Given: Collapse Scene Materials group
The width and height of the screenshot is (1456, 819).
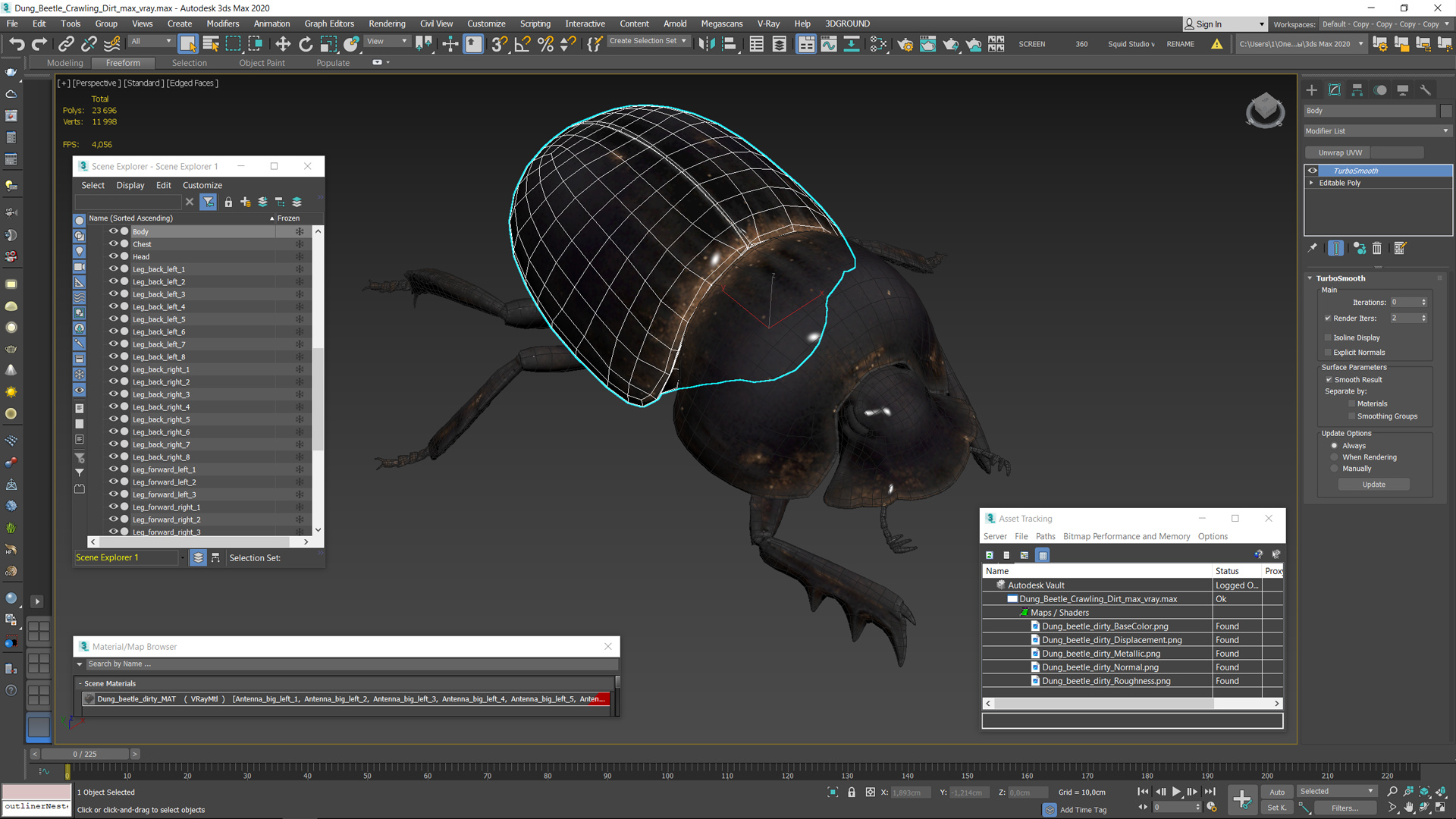Looking at the screenshot, I should pyautogui.click(x=80, y=684).
